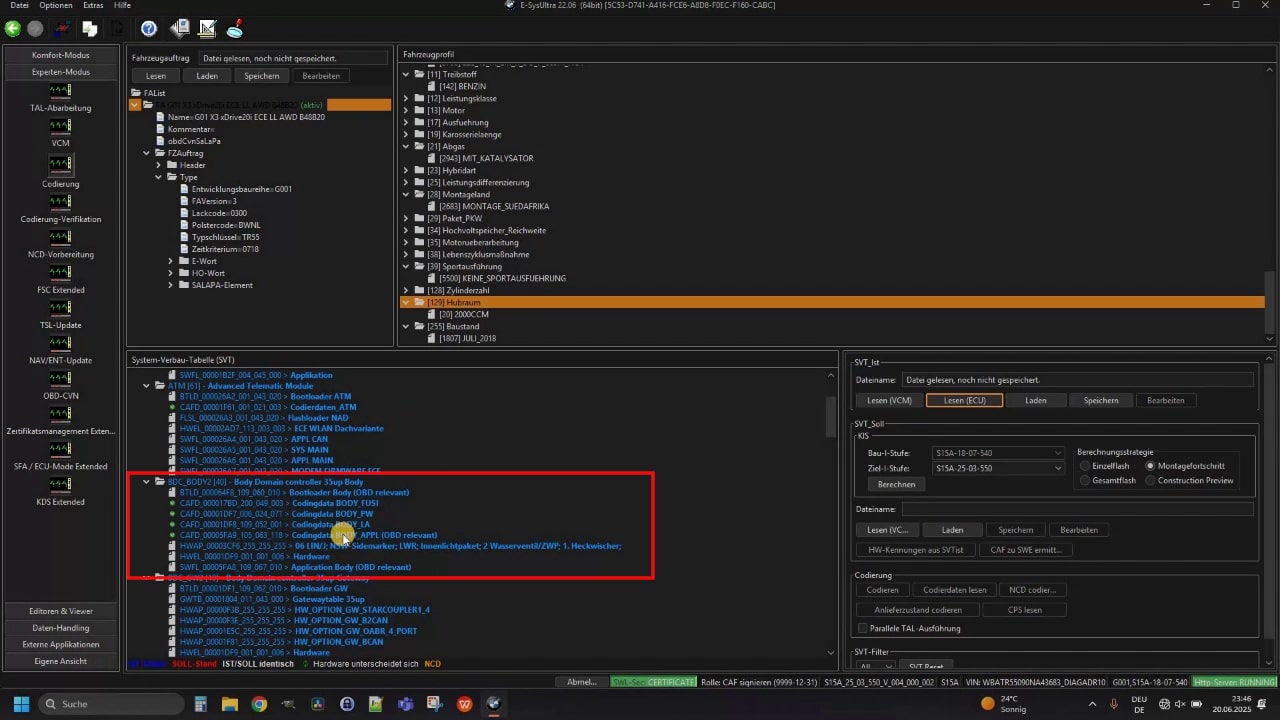Enable Parallele TAL-Ausführung checkbox
This screenshot has height=720, width=1280.
tap(863, 628)
